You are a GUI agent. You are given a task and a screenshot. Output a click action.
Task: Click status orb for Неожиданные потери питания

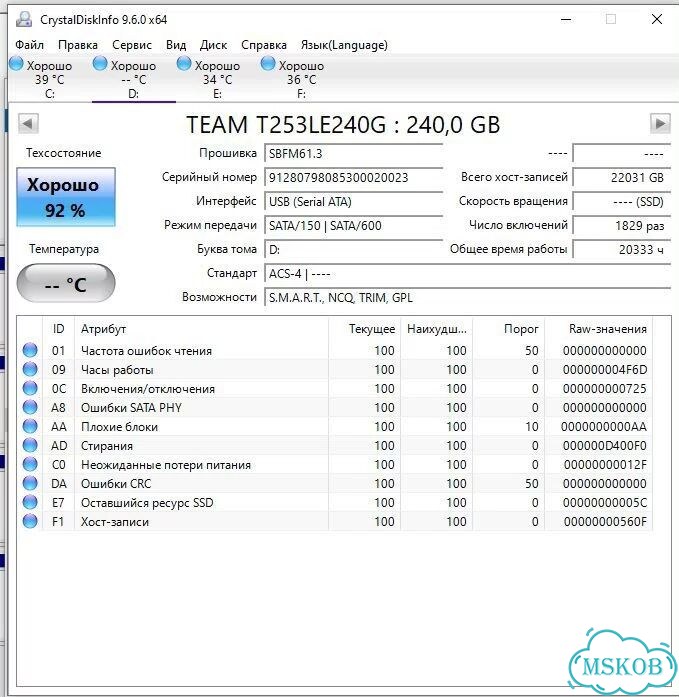tap(30, 464)
